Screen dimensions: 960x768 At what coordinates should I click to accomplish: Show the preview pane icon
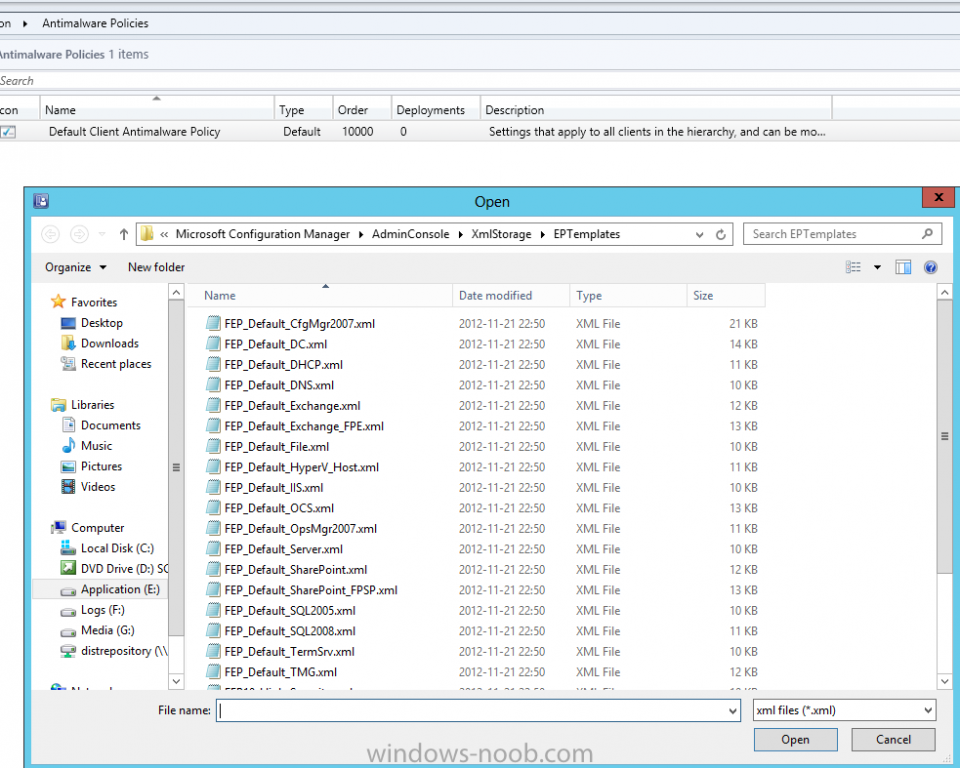[903, 267]
